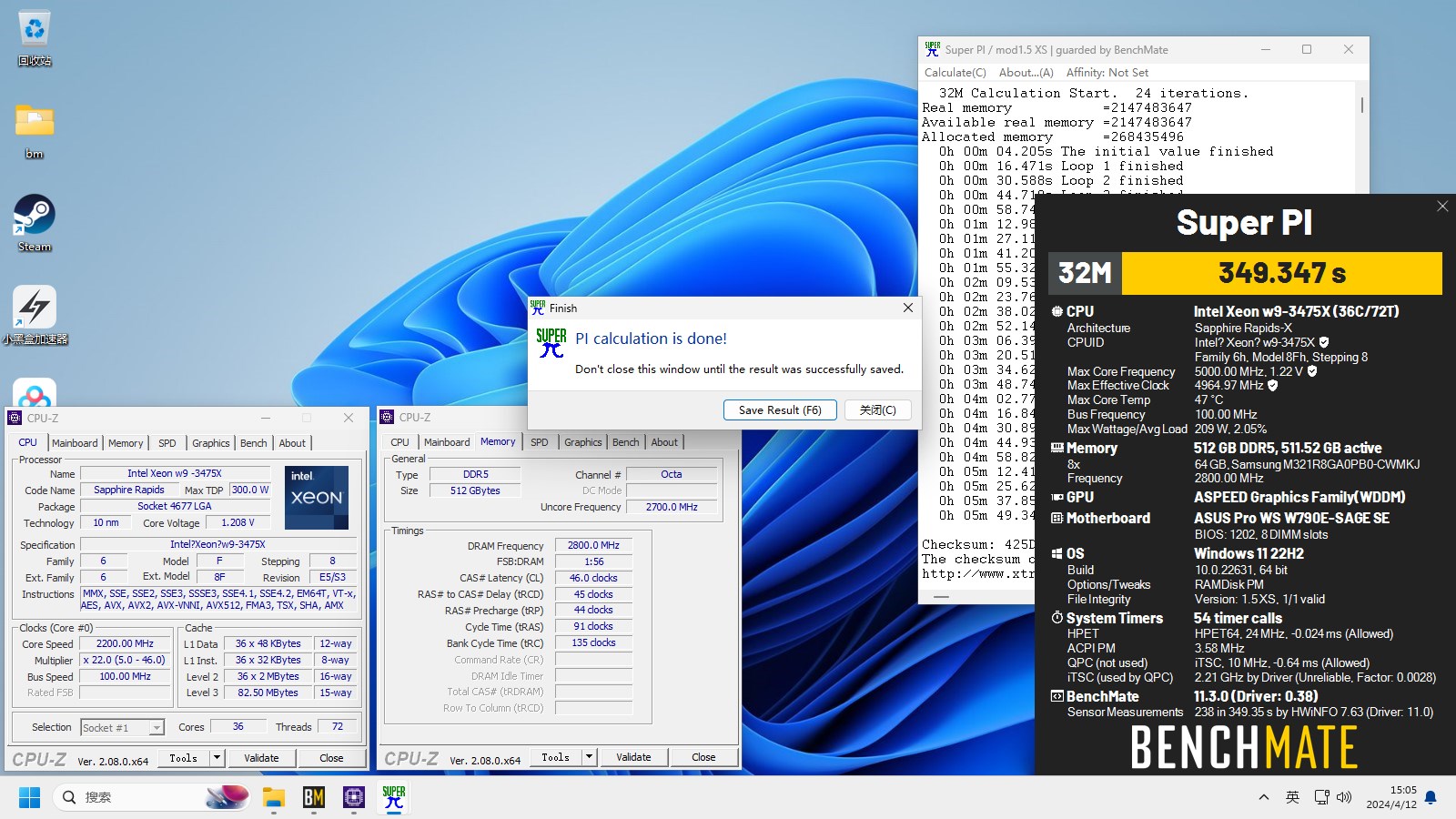
Task: Close the BenchMate Super PI result panel
Action: point(1442,207)
